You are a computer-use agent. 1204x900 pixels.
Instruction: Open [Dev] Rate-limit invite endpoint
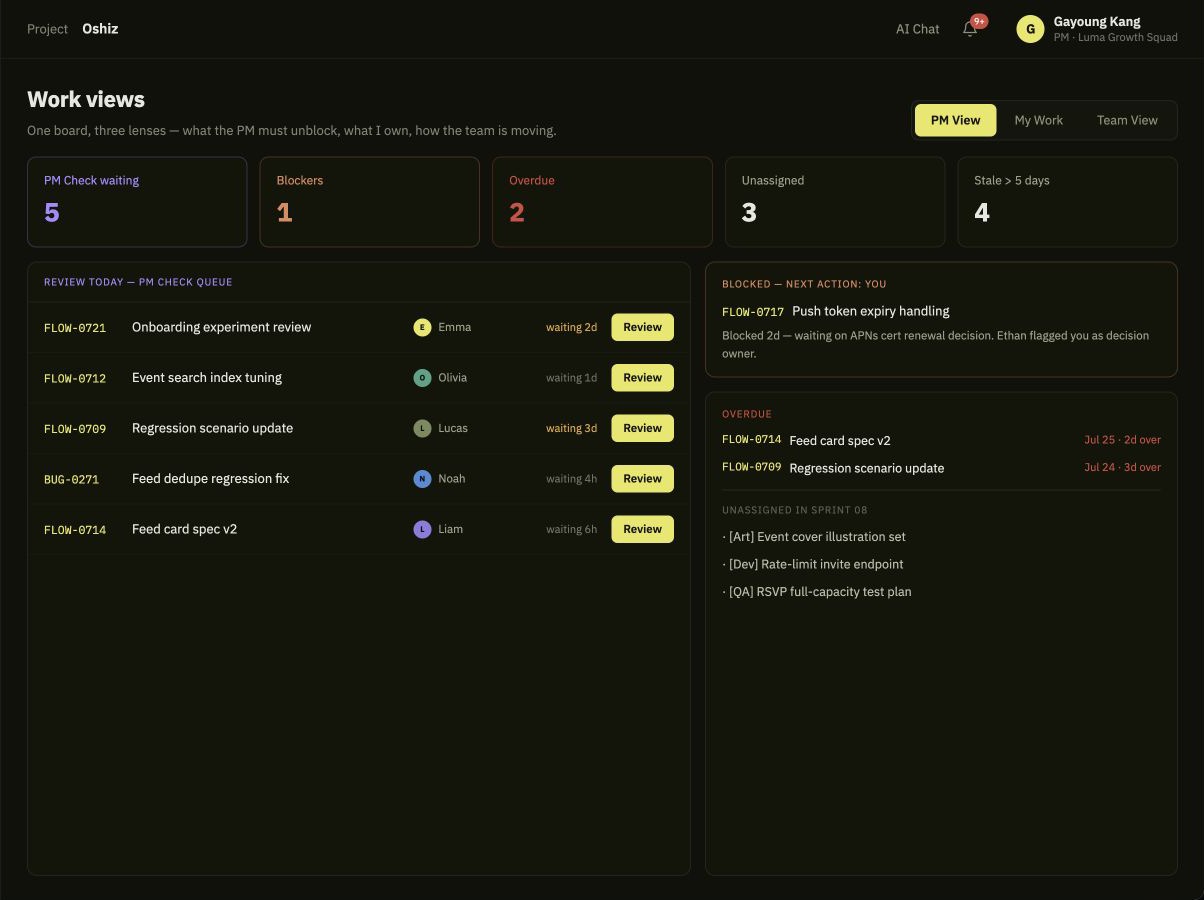pos(812,564)
